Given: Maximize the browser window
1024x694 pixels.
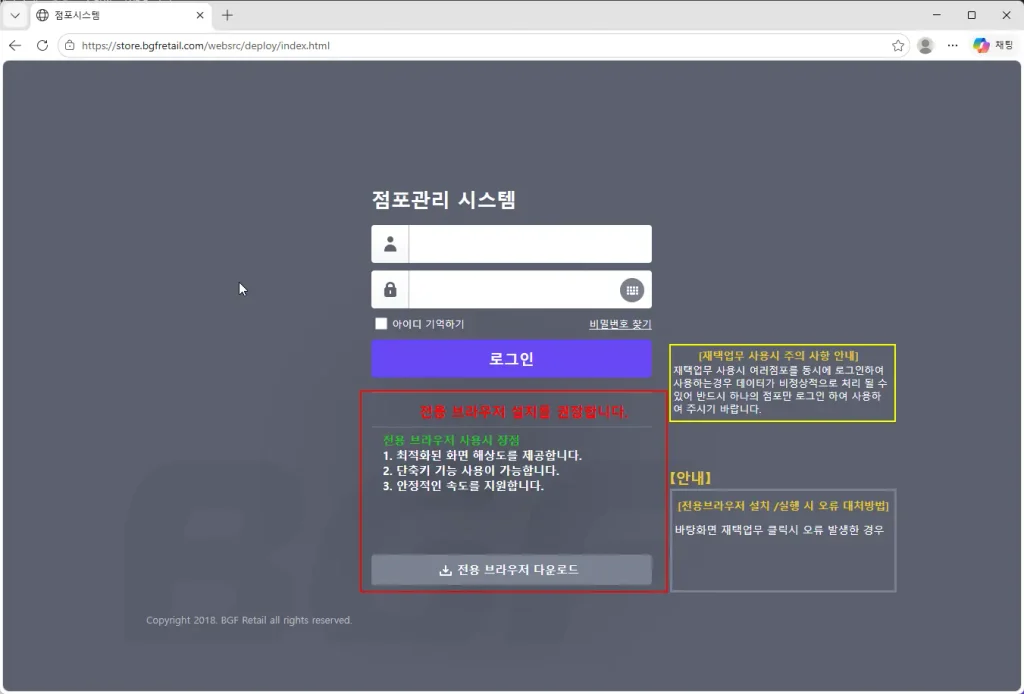Looking at the screenshot, I should (x=972, y=15).
